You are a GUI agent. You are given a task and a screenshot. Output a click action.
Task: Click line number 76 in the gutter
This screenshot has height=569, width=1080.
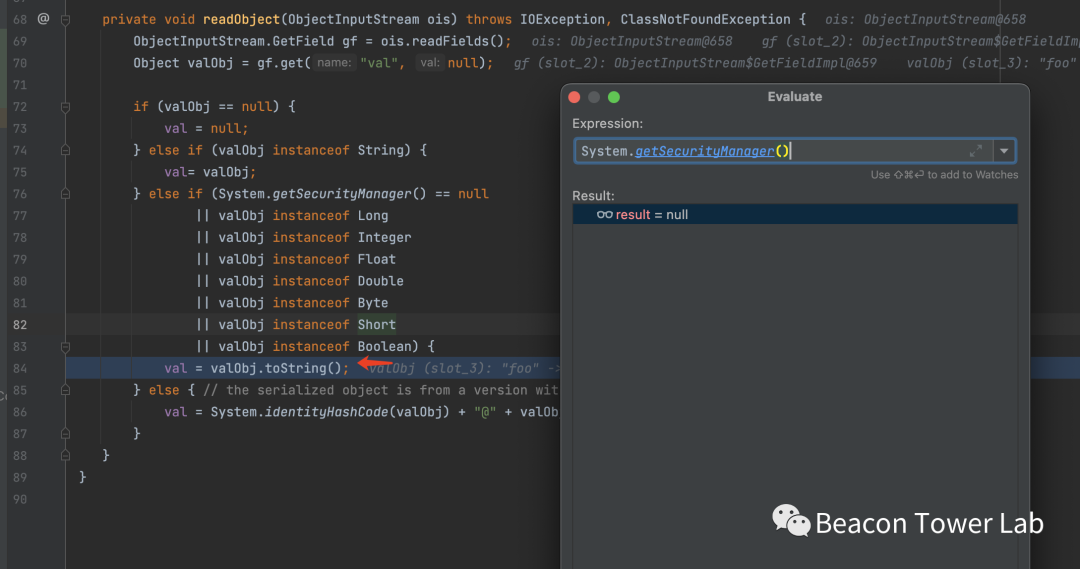[19, 194]
